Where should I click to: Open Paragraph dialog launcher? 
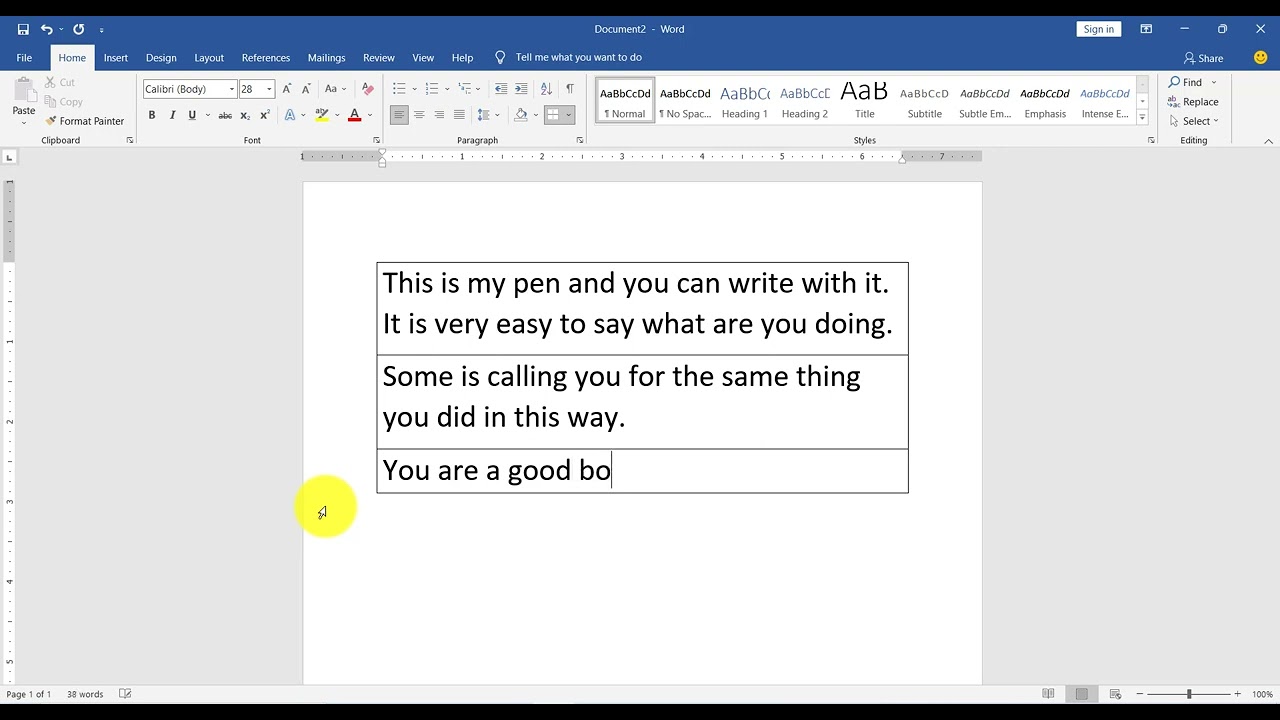coord(580,140)
